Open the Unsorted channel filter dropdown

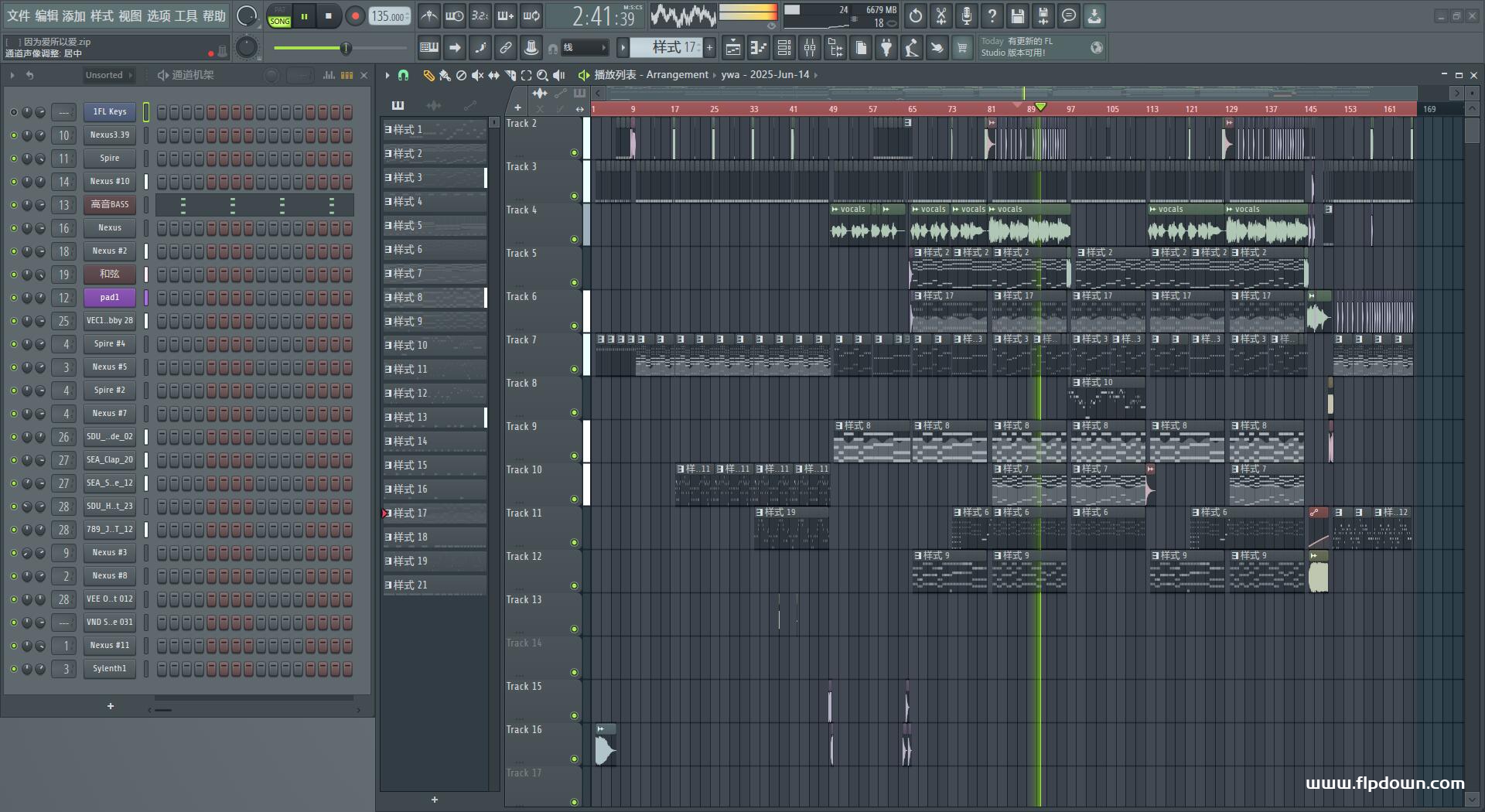(109, 75)
